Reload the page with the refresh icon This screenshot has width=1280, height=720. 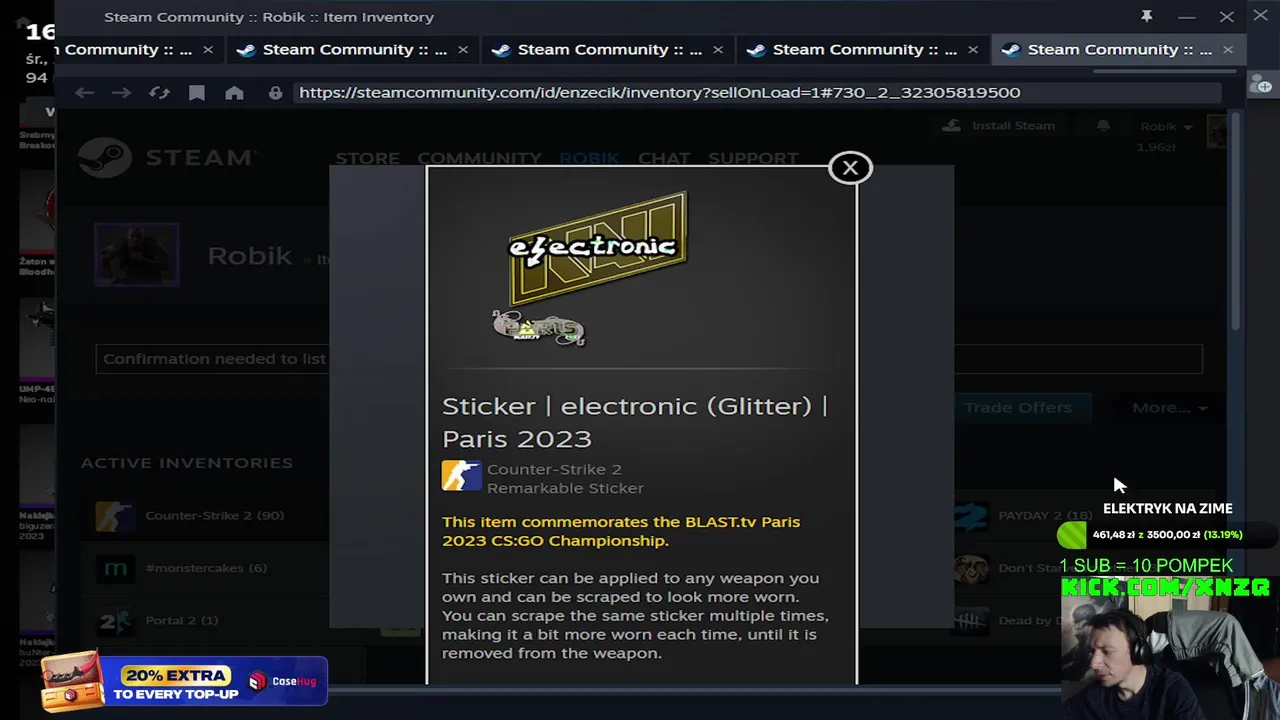(159, 93)
